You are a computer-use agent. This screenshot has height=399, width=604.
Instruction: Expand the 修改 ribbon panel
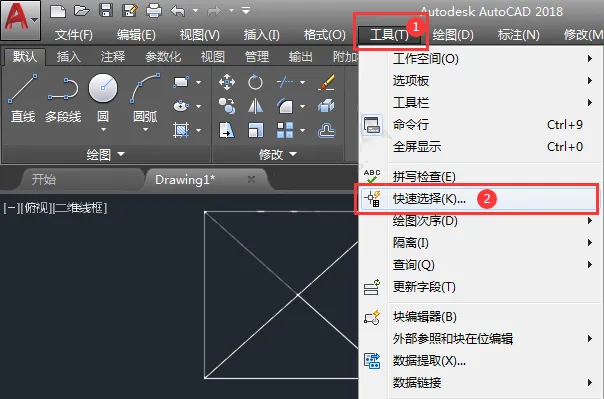pyautogui.click(x=278, y=154)
